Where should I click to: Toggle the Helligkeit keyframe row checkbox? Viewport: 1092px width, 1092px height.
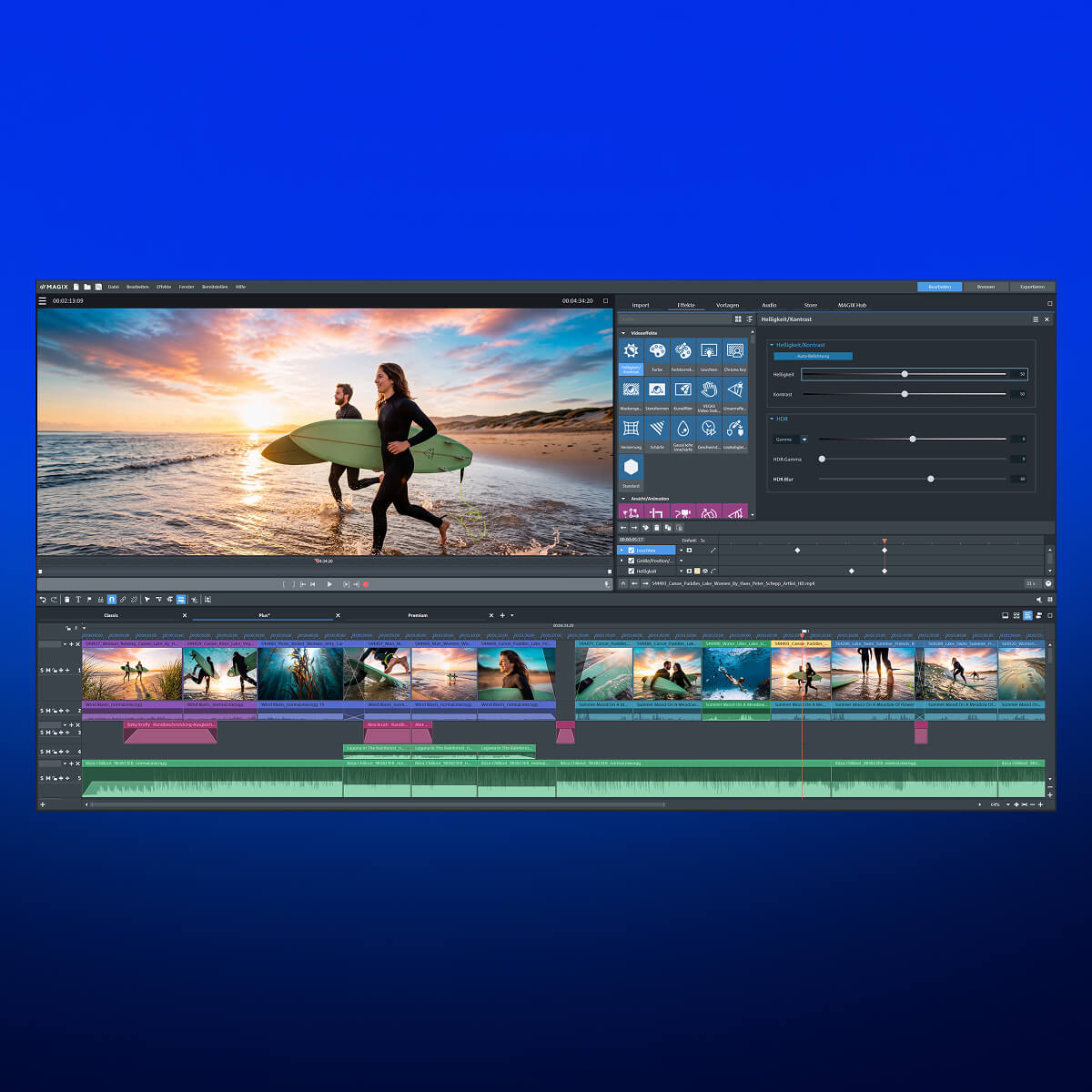(x=632, y=571)
